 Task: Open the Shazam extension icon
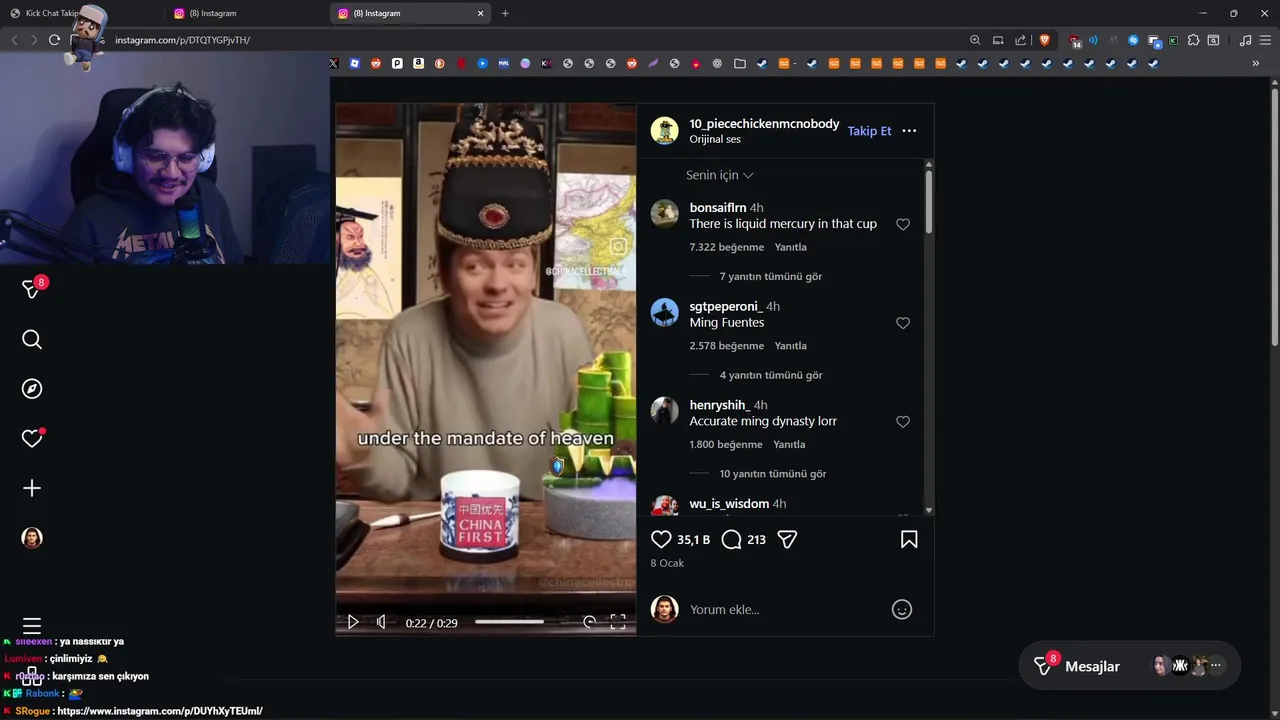pyautogui.click(x=1133, y=40)
